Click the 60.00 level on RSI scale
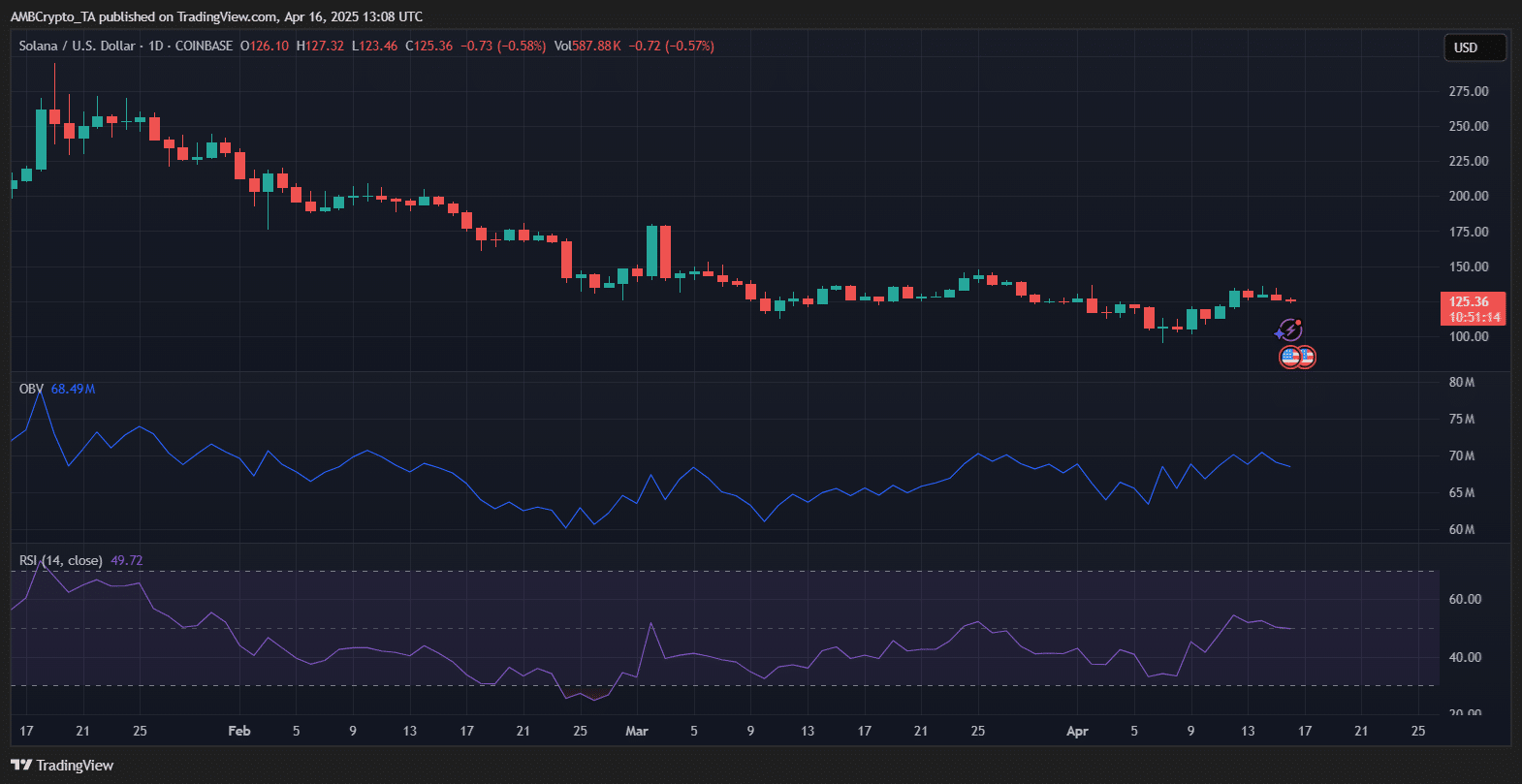This screenshot has height=784, width=1522. [1464, 599]
